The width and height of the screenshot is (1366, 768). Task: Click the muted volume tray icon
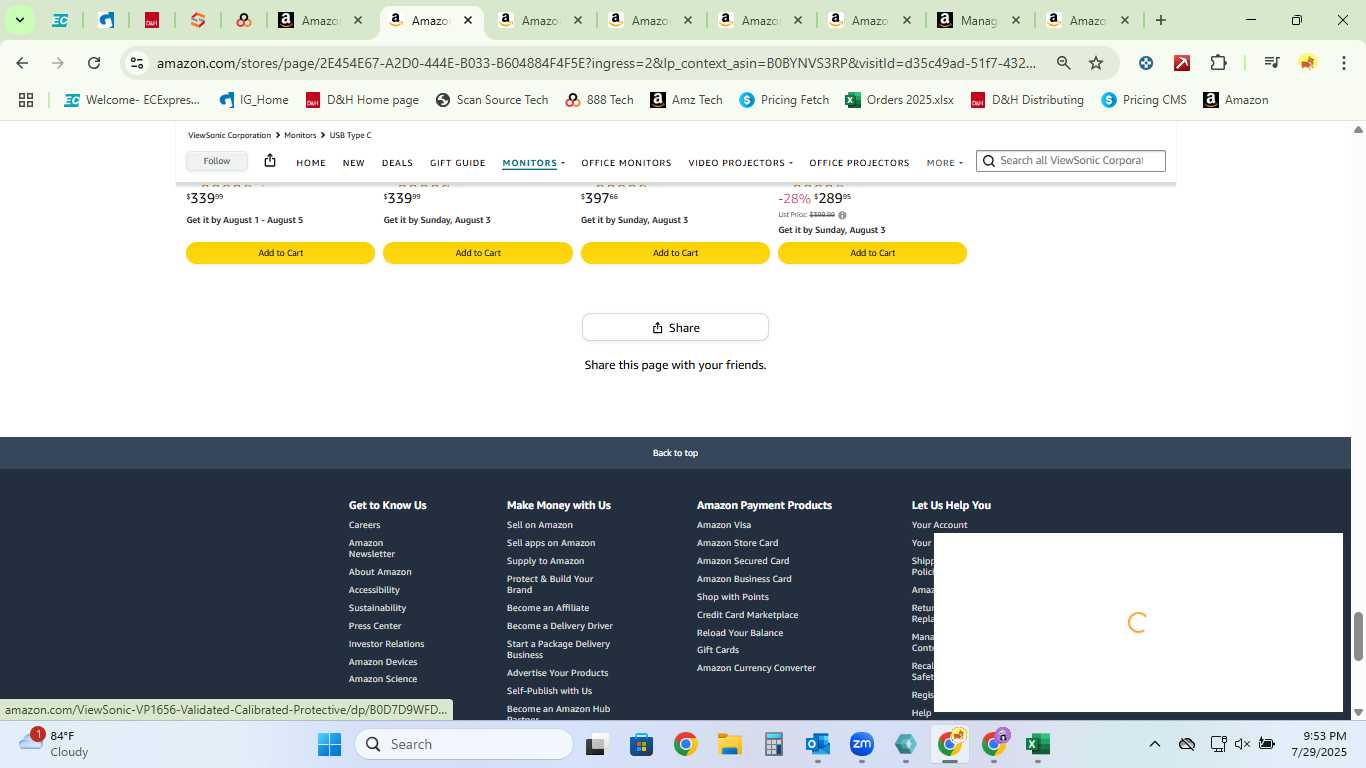[1242, 744]
